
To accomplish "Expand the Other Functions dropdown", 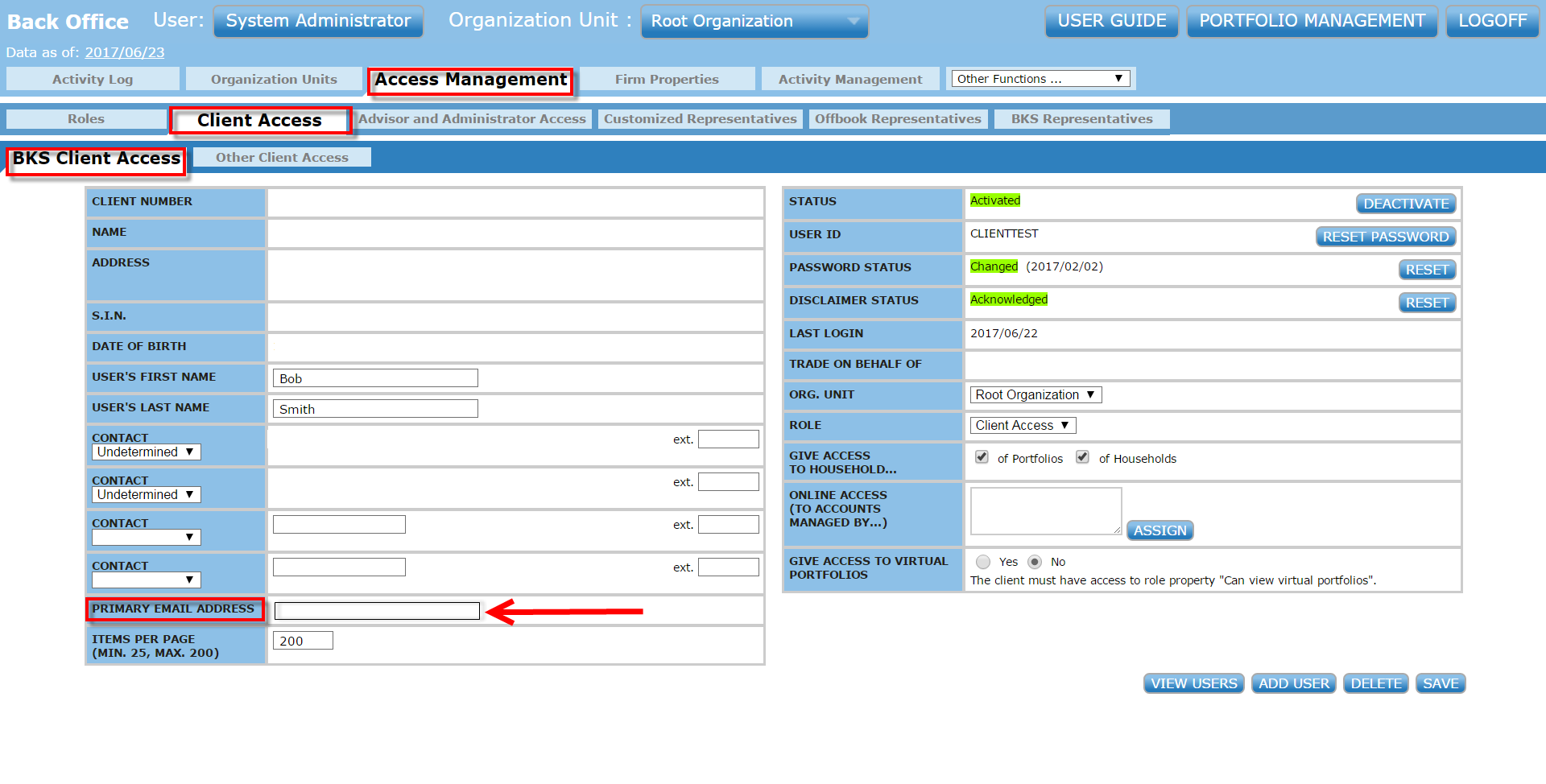I will click(x=1040, y=79).
